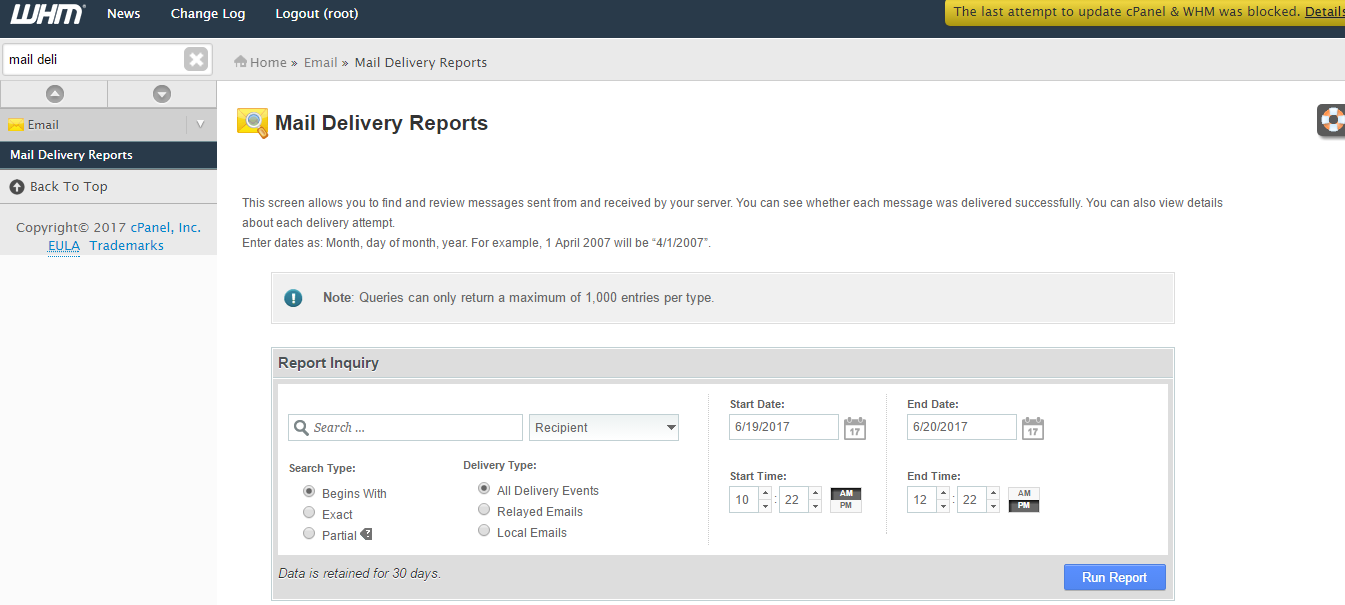Click the WHM logo
The height and width of the screenshot is (605, 1345).
(x=46, y=13)
